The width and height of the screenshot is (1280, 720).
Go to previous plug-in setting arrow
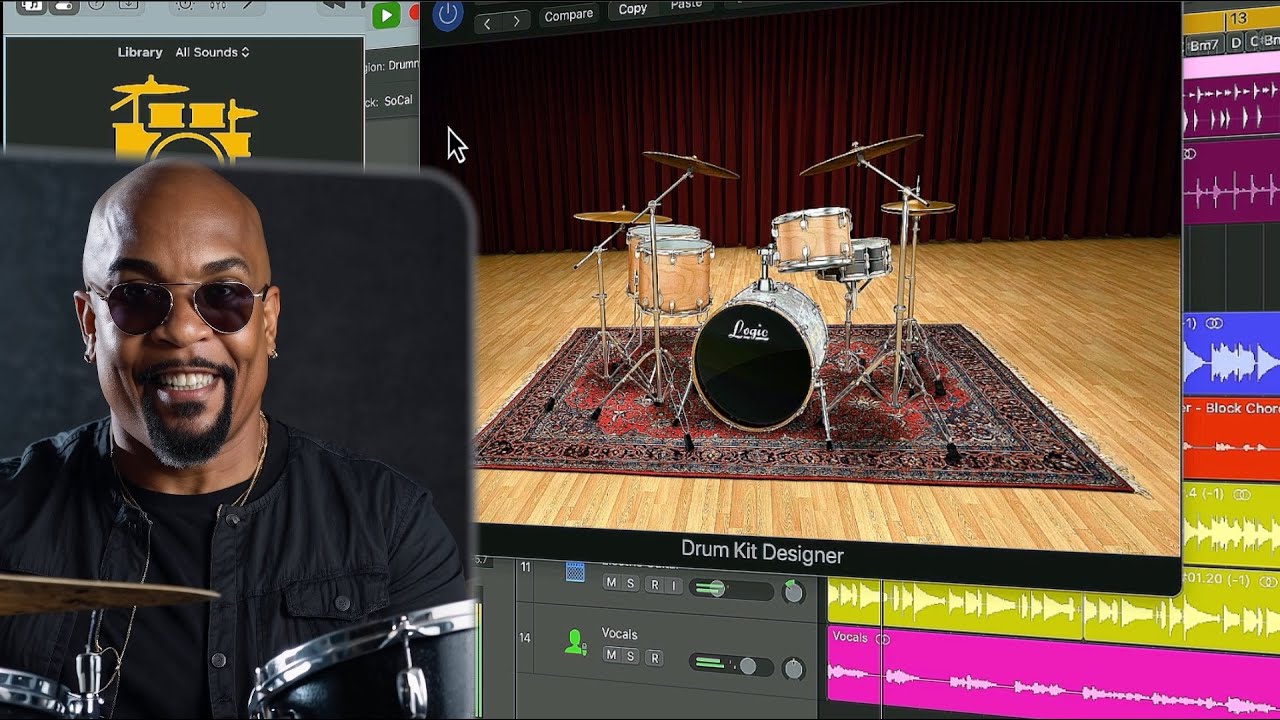click(x=487, y=22)
